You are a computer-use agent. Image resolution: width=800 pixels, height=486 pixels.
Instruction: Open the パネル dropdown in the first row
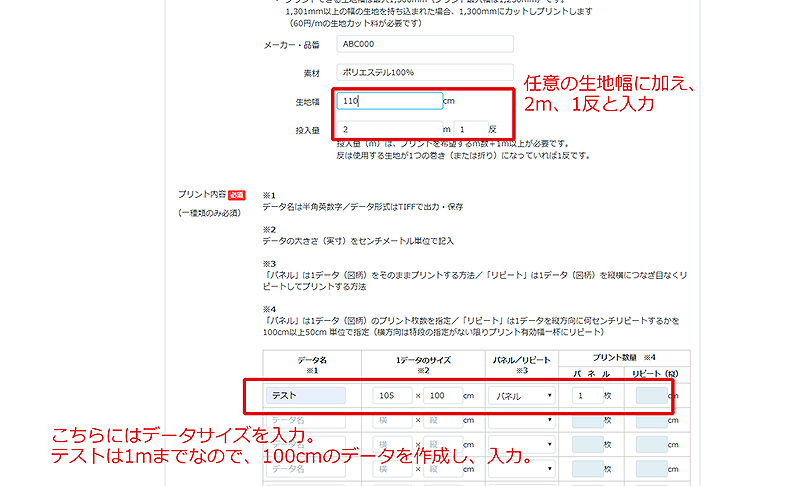(x=522, y=396)
